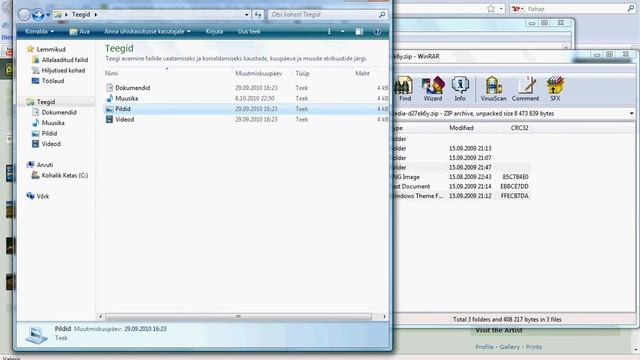Select the Pildid row in the file list
Screen dimensions: 640x360
point(246,109)
